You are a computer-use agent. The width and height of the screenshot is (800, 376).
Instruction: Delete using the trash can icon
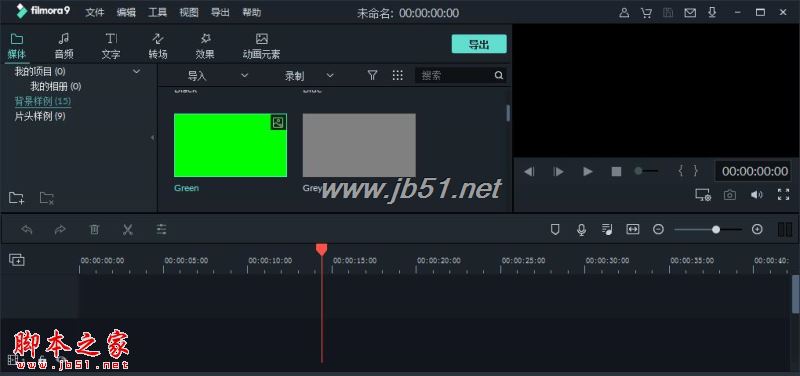[94, 230]
